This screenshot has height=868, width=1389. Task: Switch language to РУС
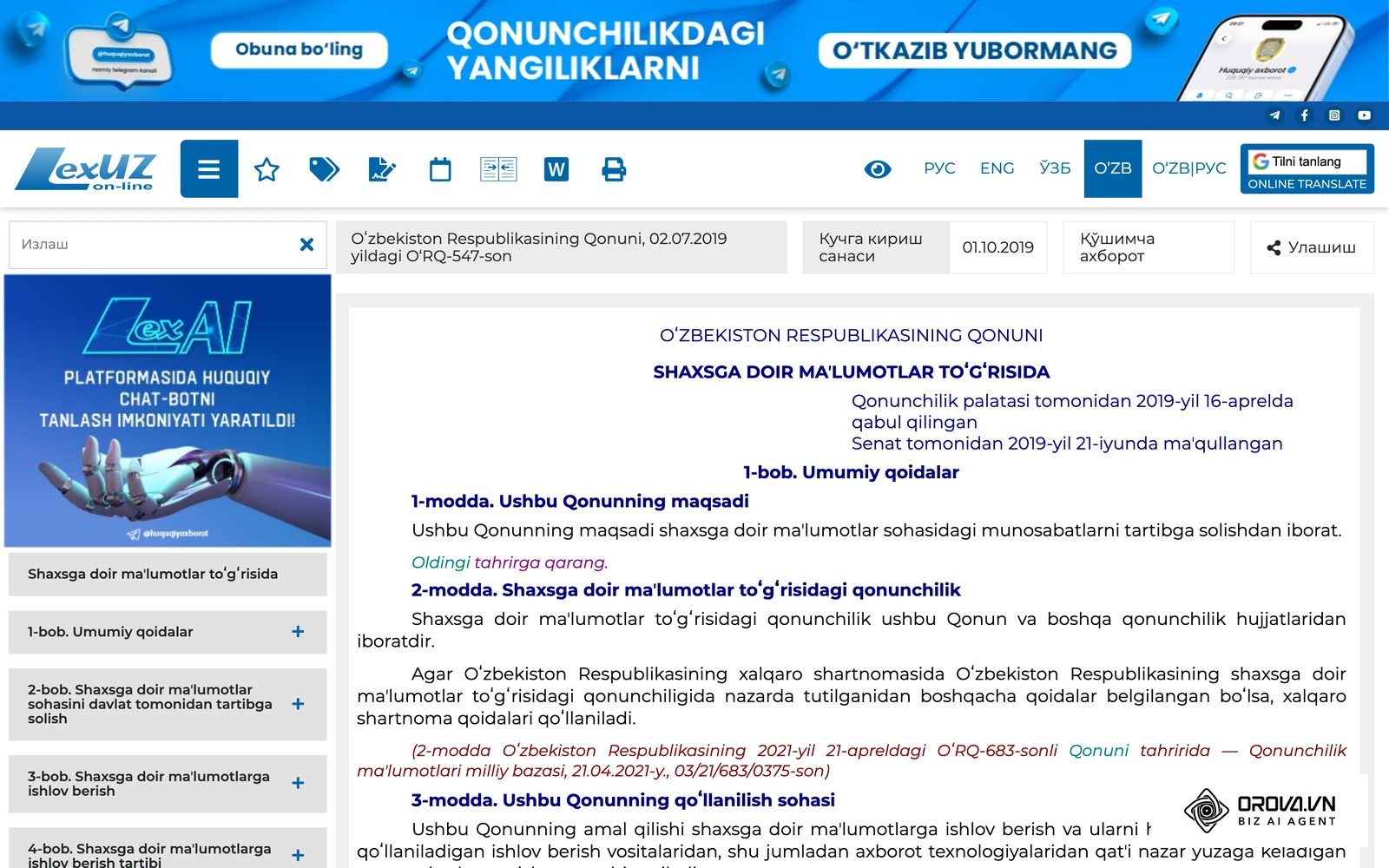[x=939, y=168]
